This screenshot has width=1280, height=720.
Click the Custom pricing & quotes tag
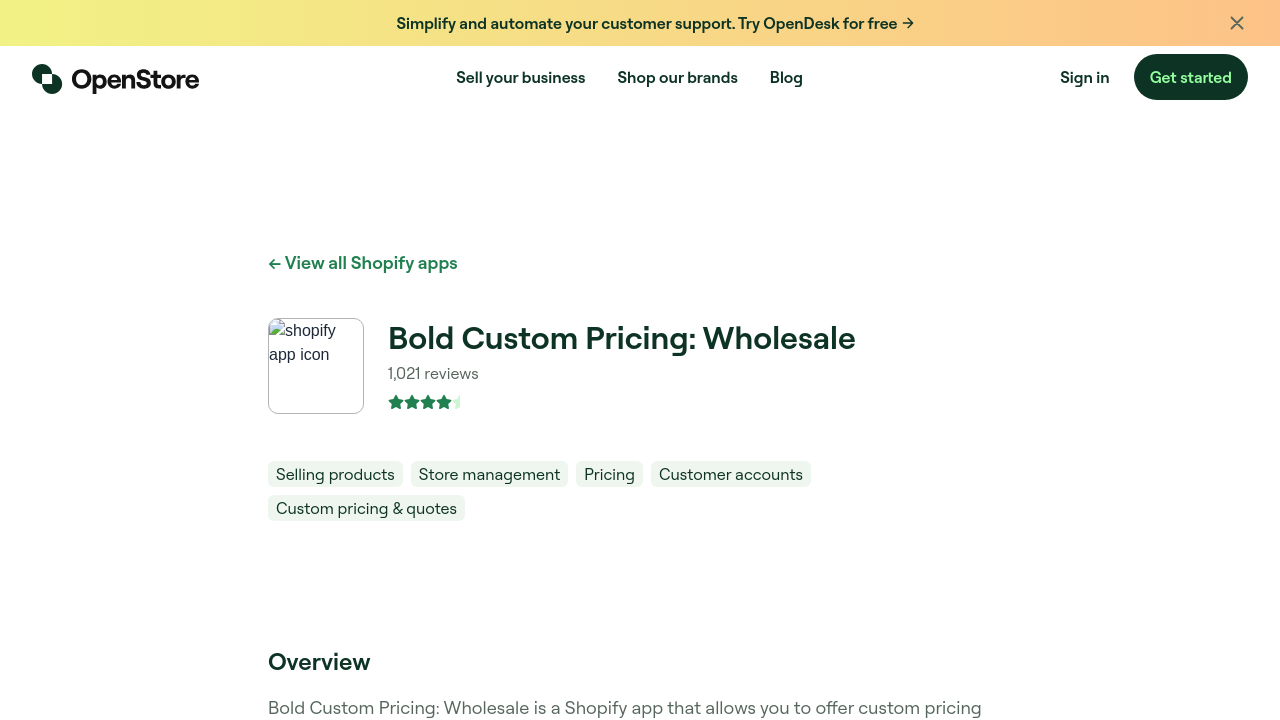[366, 508]
